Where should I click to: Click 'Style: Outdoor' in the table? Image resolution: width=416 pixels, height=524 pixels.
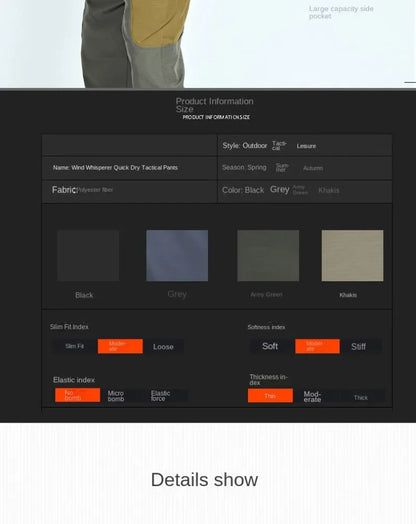[x=245, y=145]
